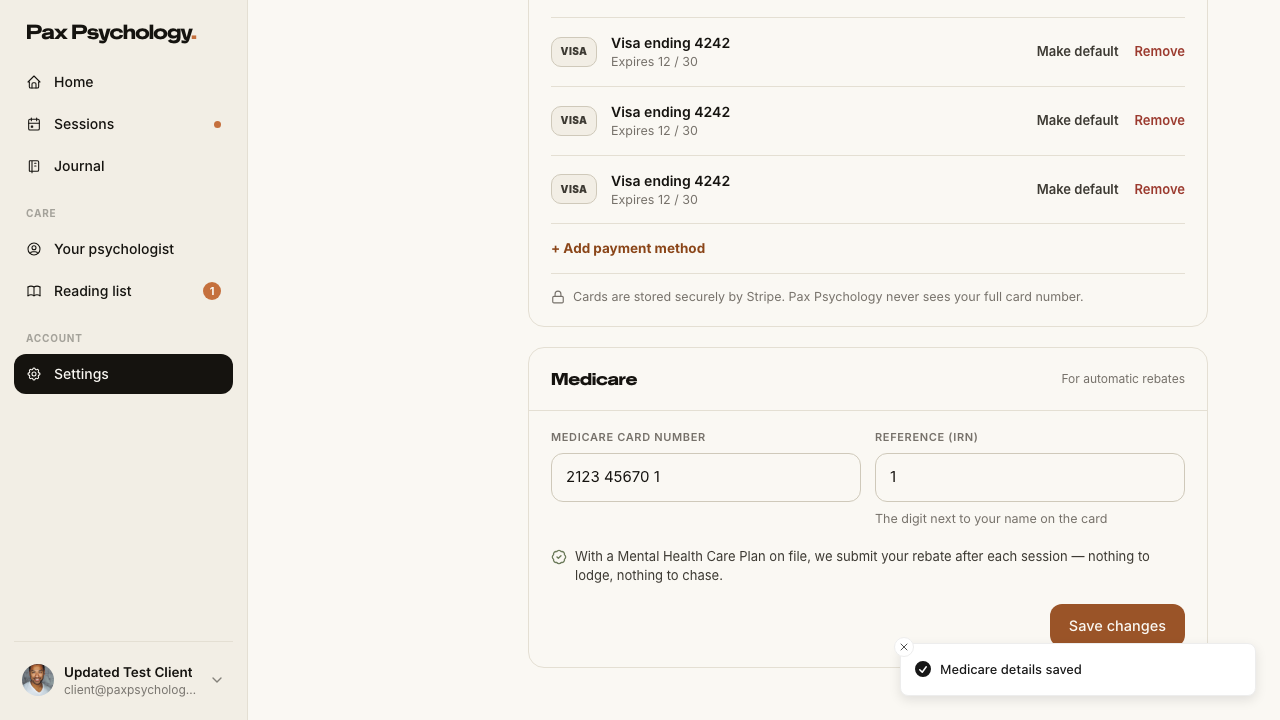Screen dimensions: 1280x720
Task: Add payment method link
Action: coord(628,248)
